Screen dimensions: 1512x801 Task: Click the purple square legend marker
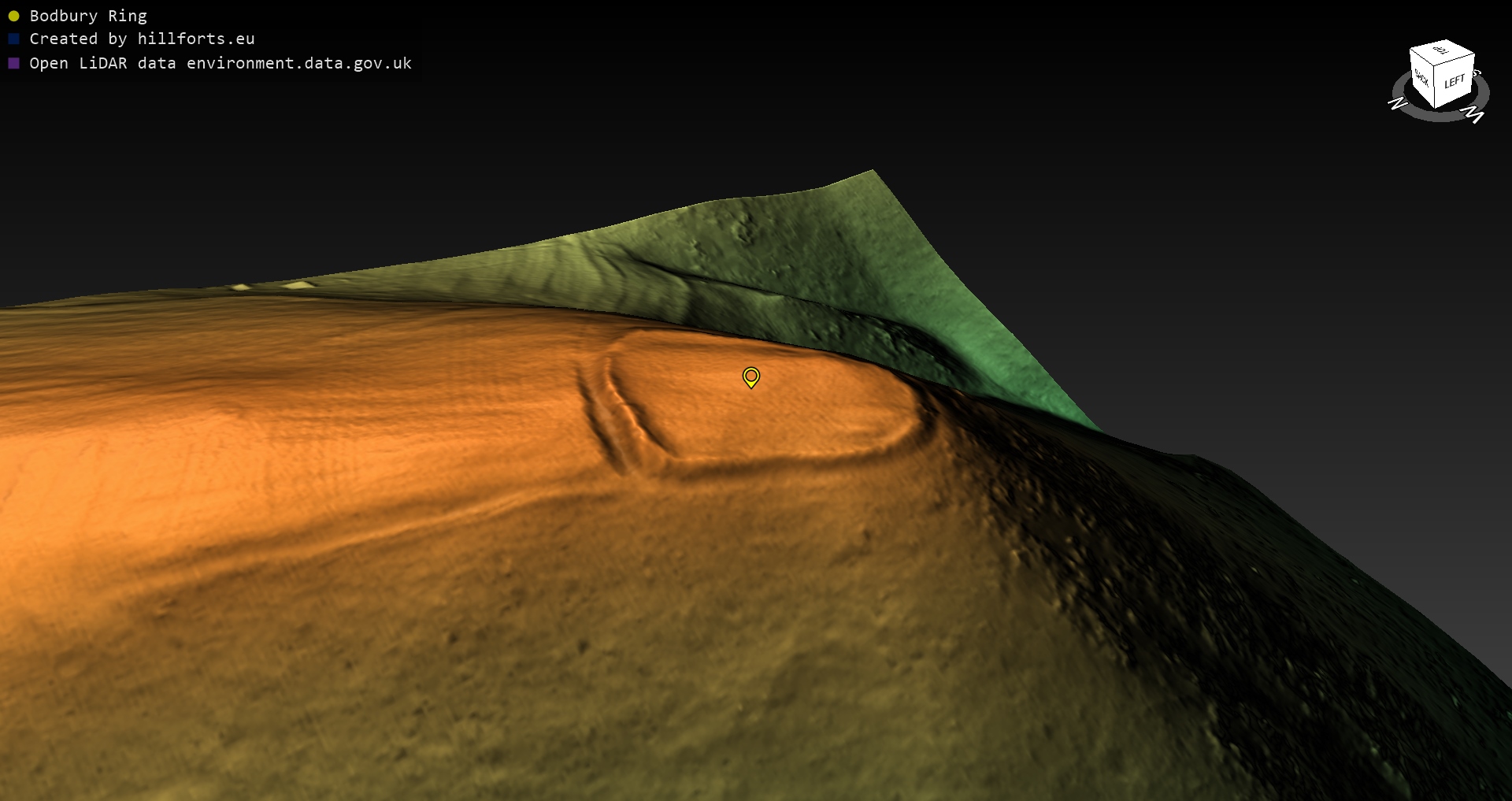13,63
